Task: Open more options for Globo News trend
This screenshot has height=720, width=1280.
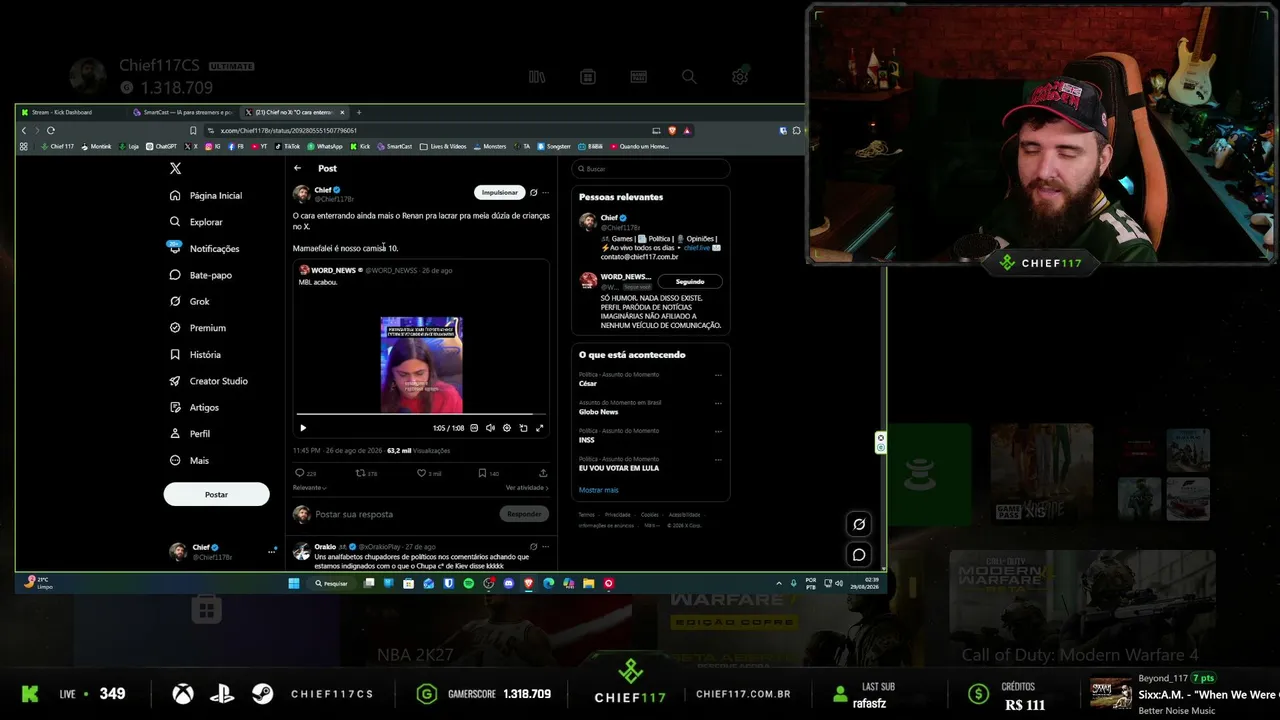Action: point(718,403)
